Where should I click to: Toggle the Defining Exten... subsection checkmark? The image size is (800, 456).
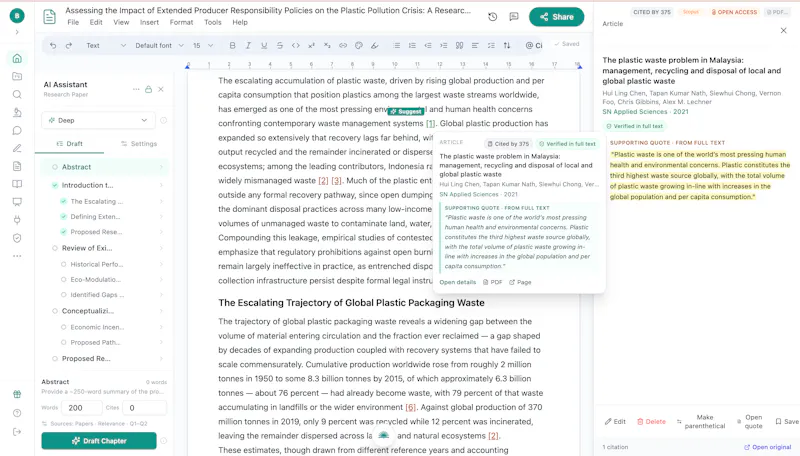(x=63, y=216)
